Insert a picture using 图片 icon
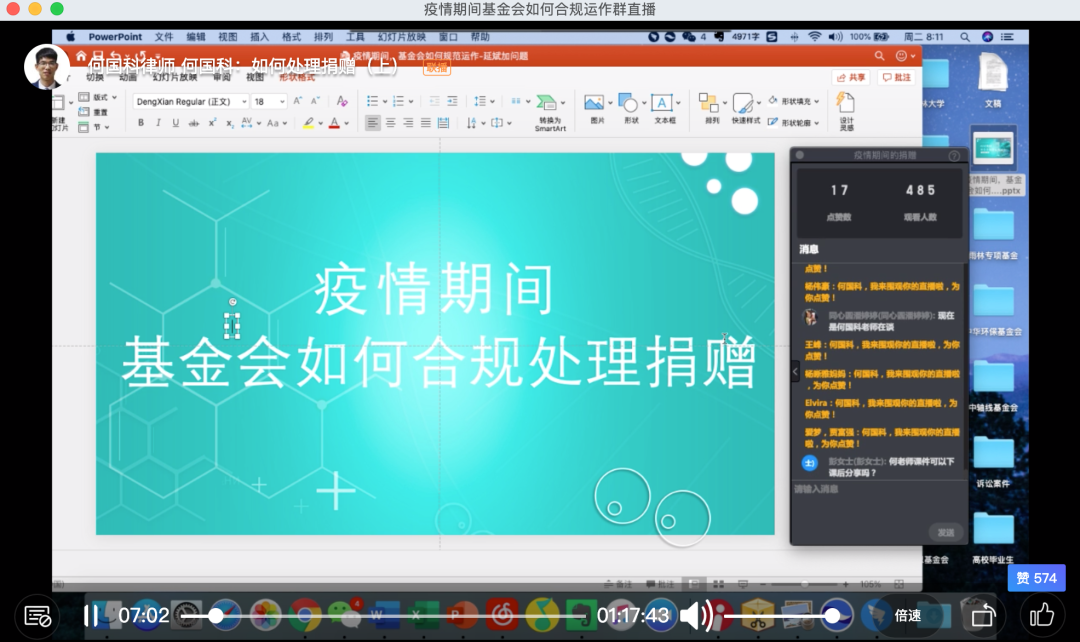 [x=597, y=109]
